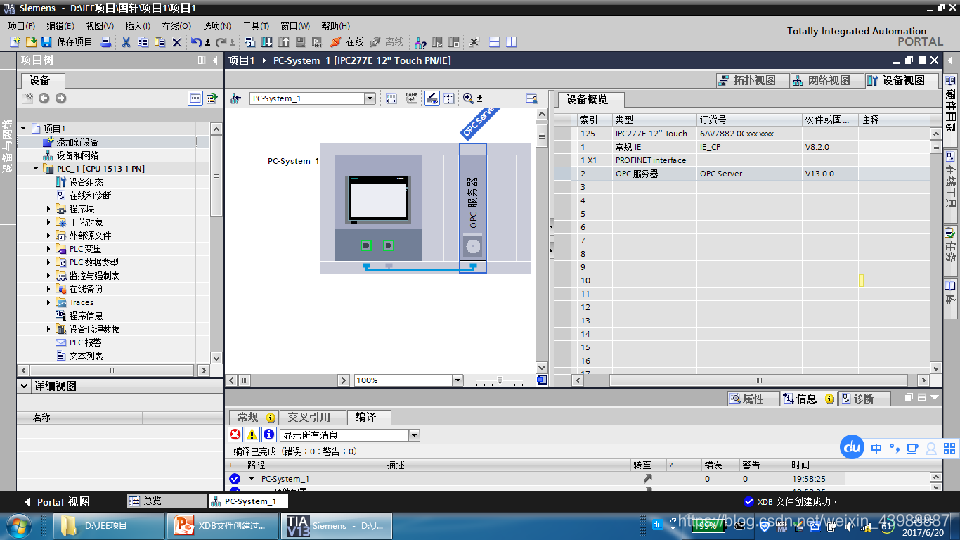This screenshot has width=960, height=540.
Task: Select 设备和网络 in project tree
Action: (x=78, y=156)
